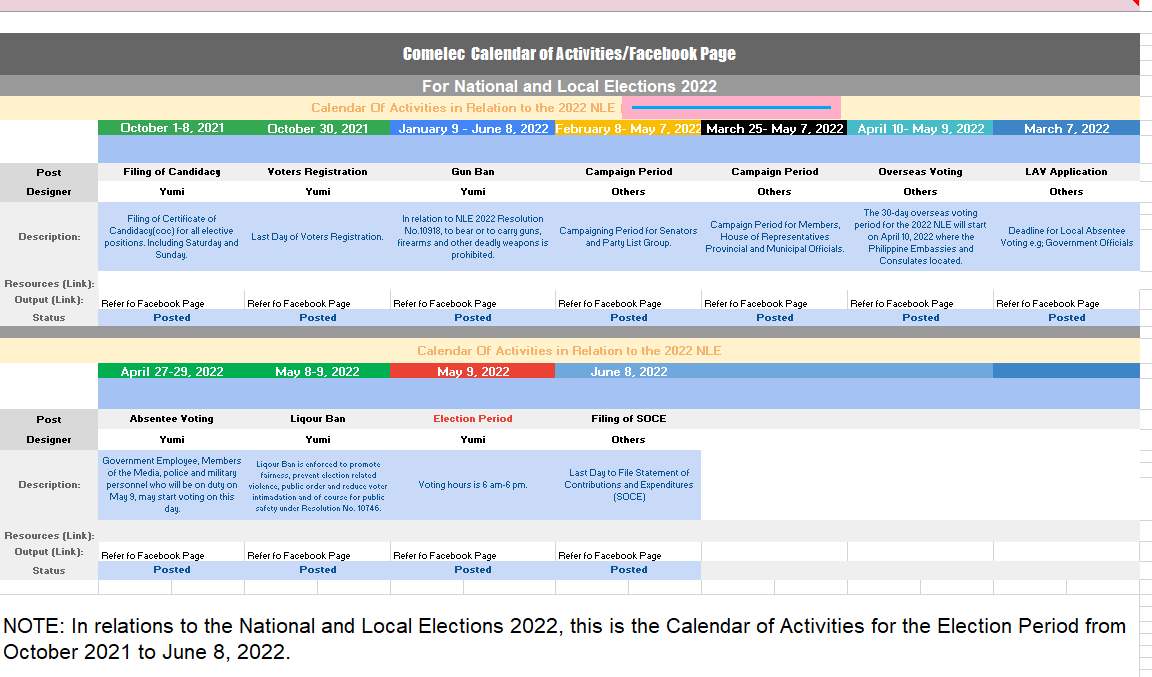This screenshot has height=677, width=1152.
Task: Click Posted status under LAV Application column
Action: point(1067,318)
